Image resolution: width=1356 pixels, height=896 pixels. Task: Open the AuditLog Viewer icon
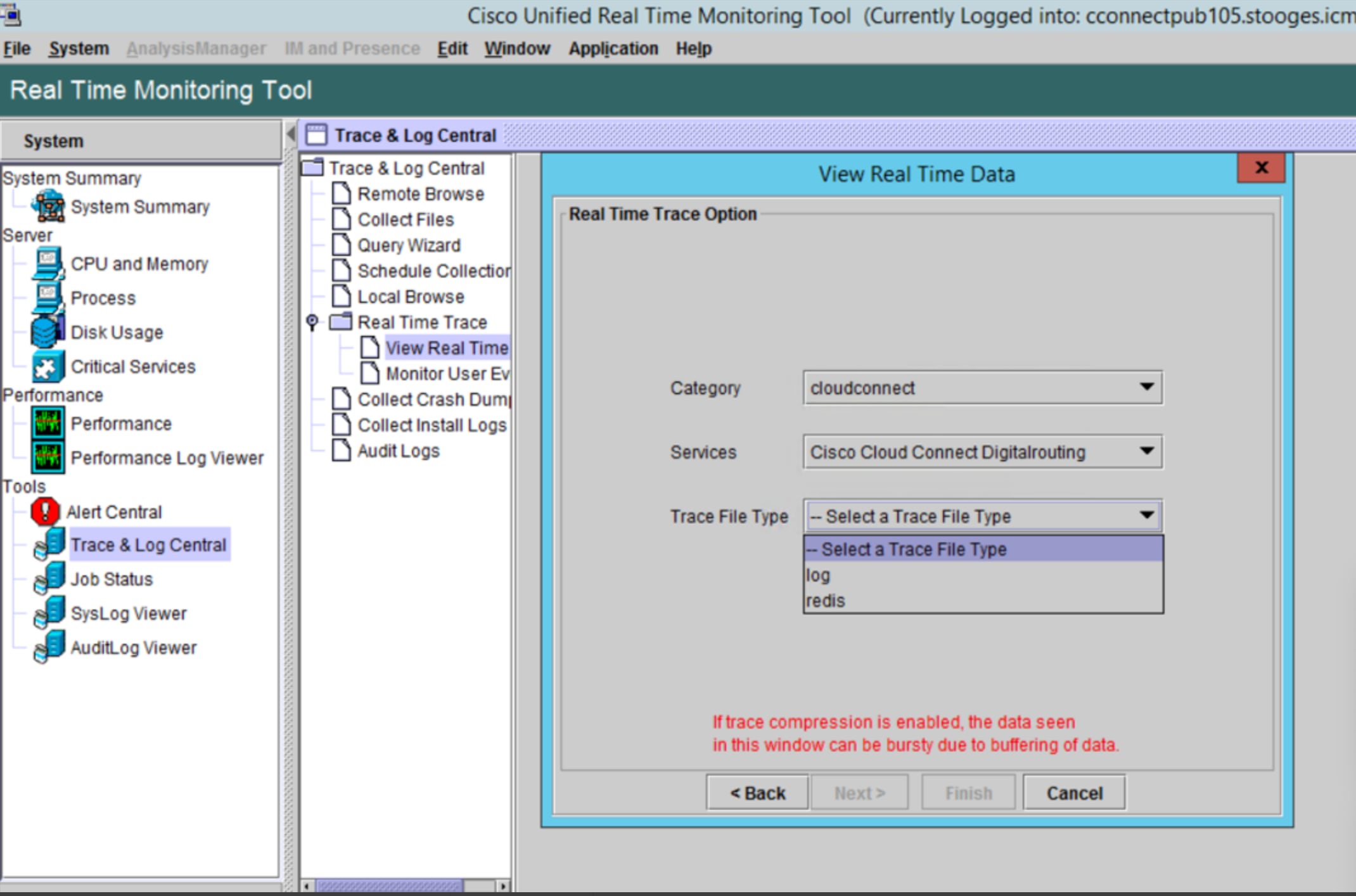click(x=49, y=648)
